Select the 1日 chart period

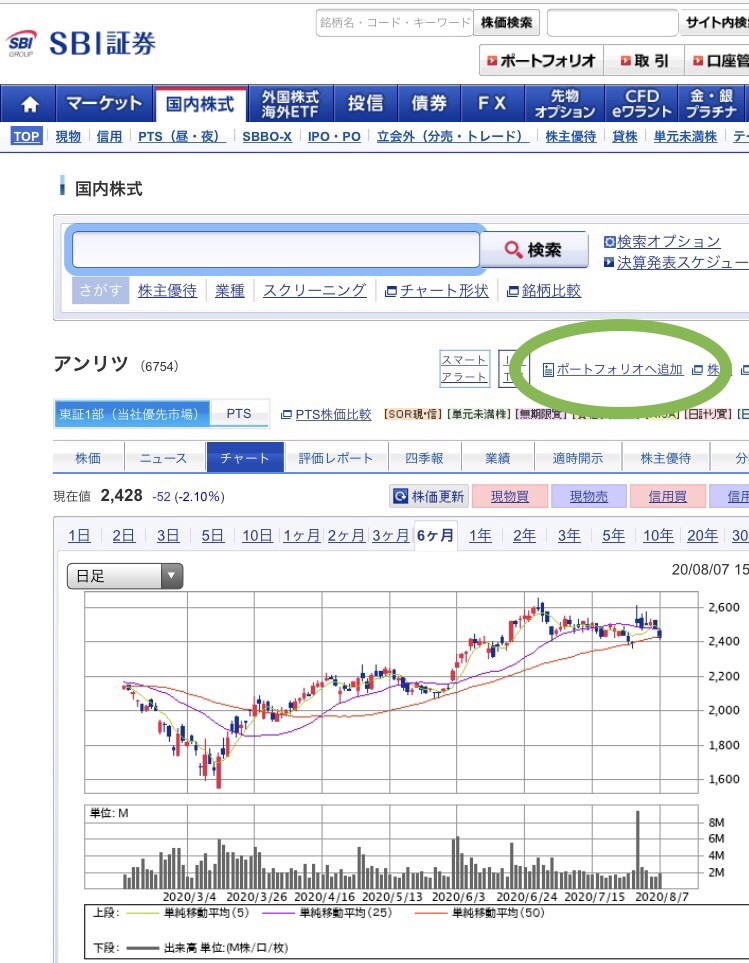(79, 536)
